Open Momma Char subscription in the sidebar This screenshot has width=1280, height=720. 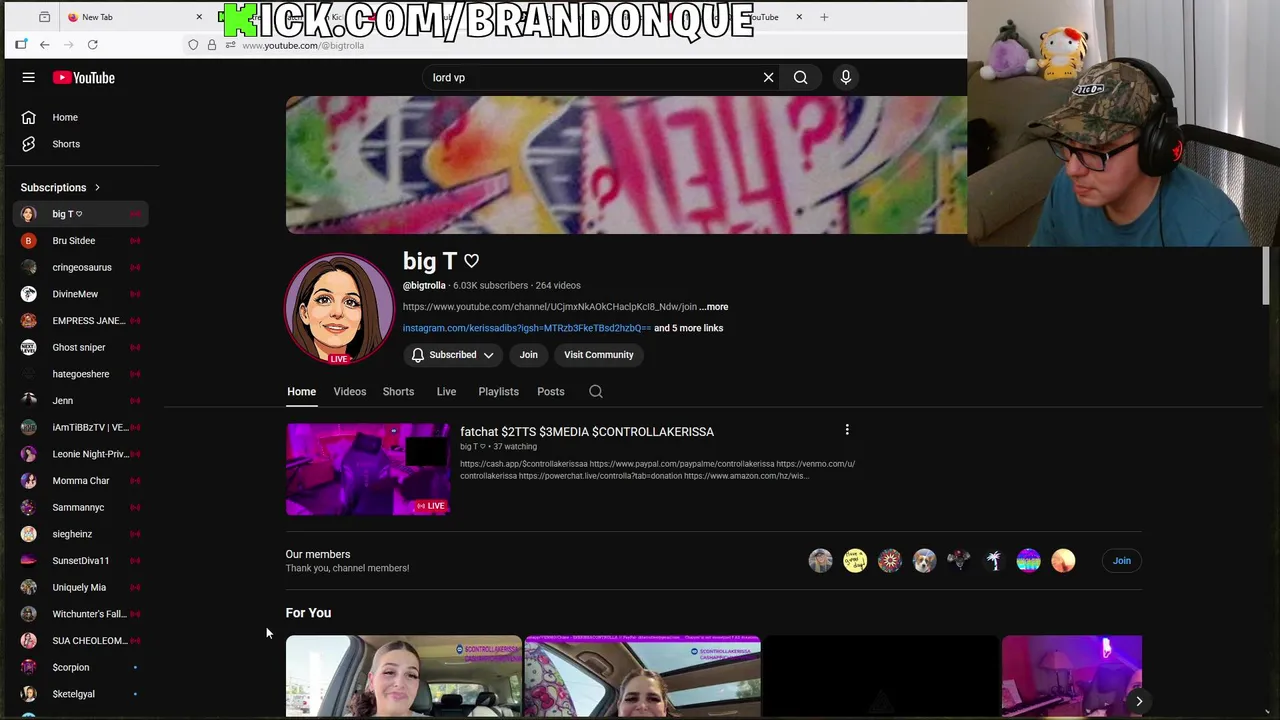click(80, 481)
